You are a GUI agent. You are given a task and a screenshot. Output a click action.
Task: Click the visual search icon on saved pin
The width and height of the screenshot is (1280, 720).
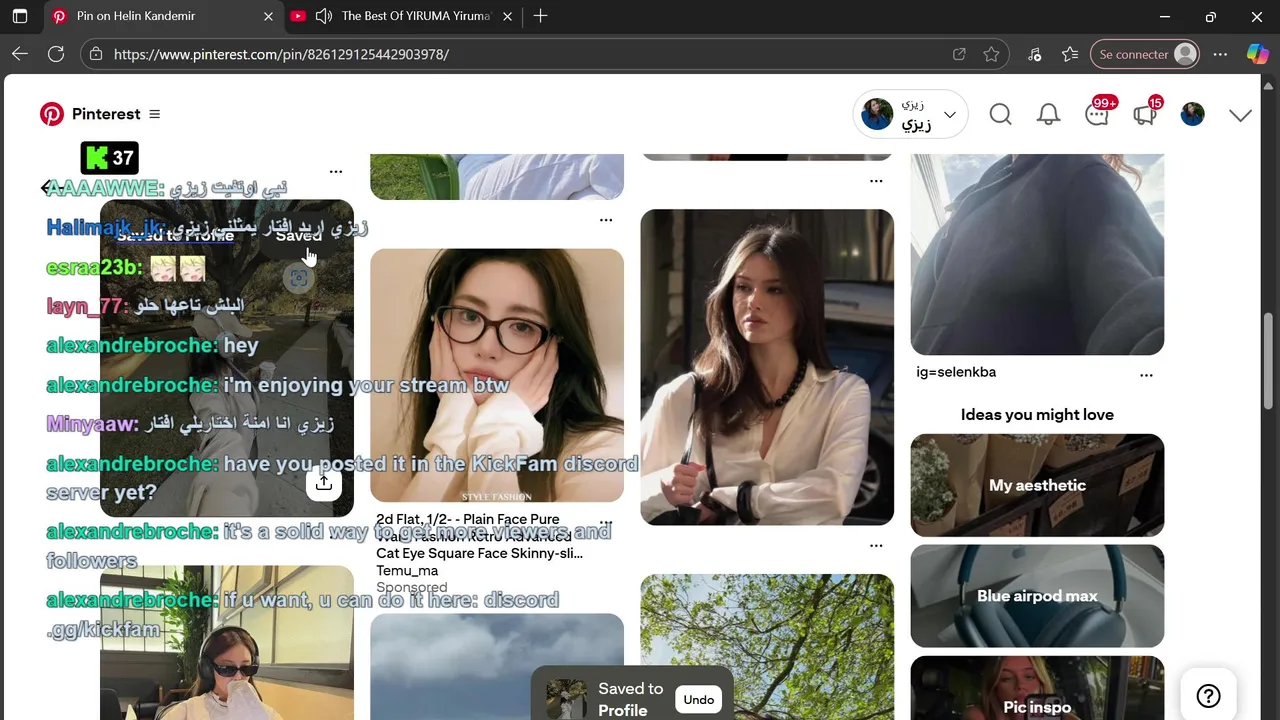297,279
